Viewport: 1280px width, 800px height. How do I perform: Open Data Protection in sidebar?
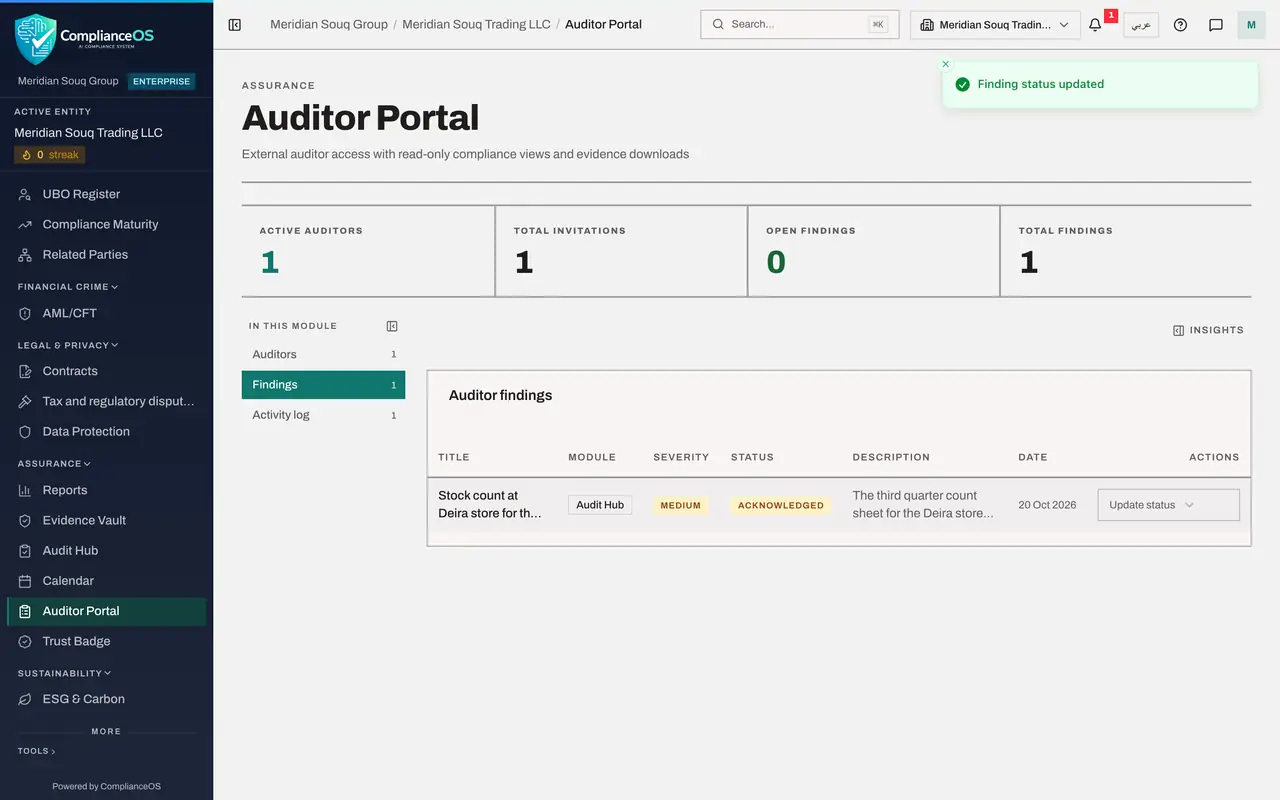pyautogui.click(x=107, y=431)
